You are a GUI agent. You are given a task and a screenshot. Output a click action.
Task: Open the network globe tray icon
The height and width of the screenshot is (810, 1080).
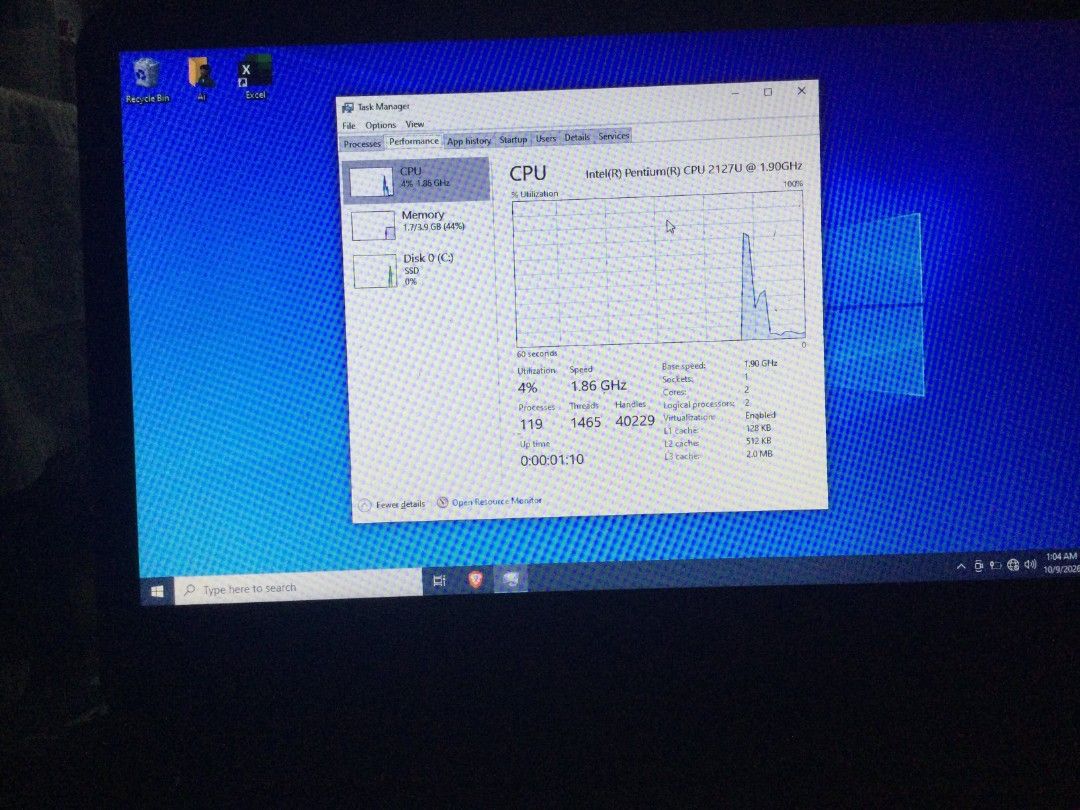click(1012, 565)
